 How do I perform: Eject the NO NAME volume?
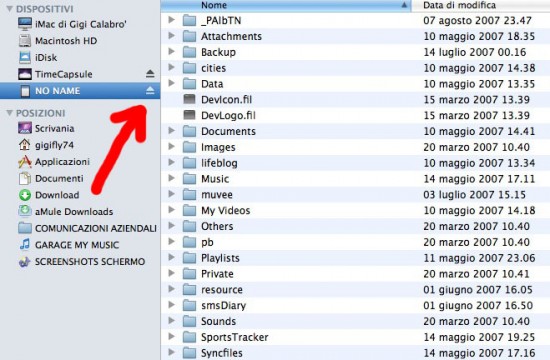[150, 91]
